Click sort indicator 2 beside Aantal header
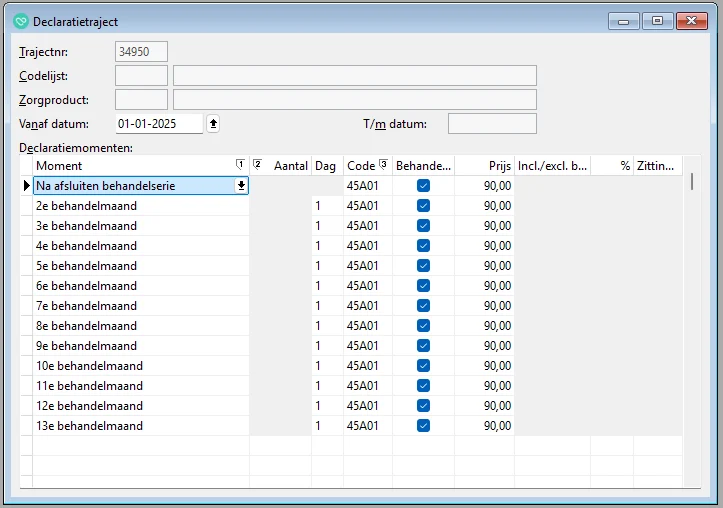Viewport: 723px width, 508px height. click(x=257, y=165)
